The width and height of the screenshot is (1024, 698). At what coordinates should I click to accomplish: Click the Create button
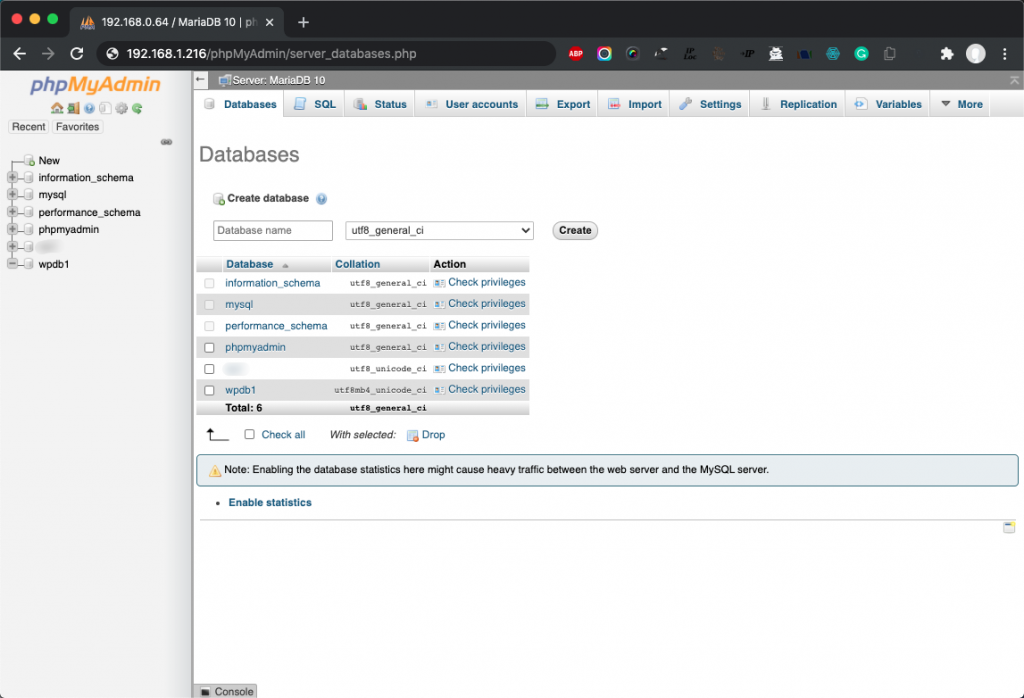(575, 230)
